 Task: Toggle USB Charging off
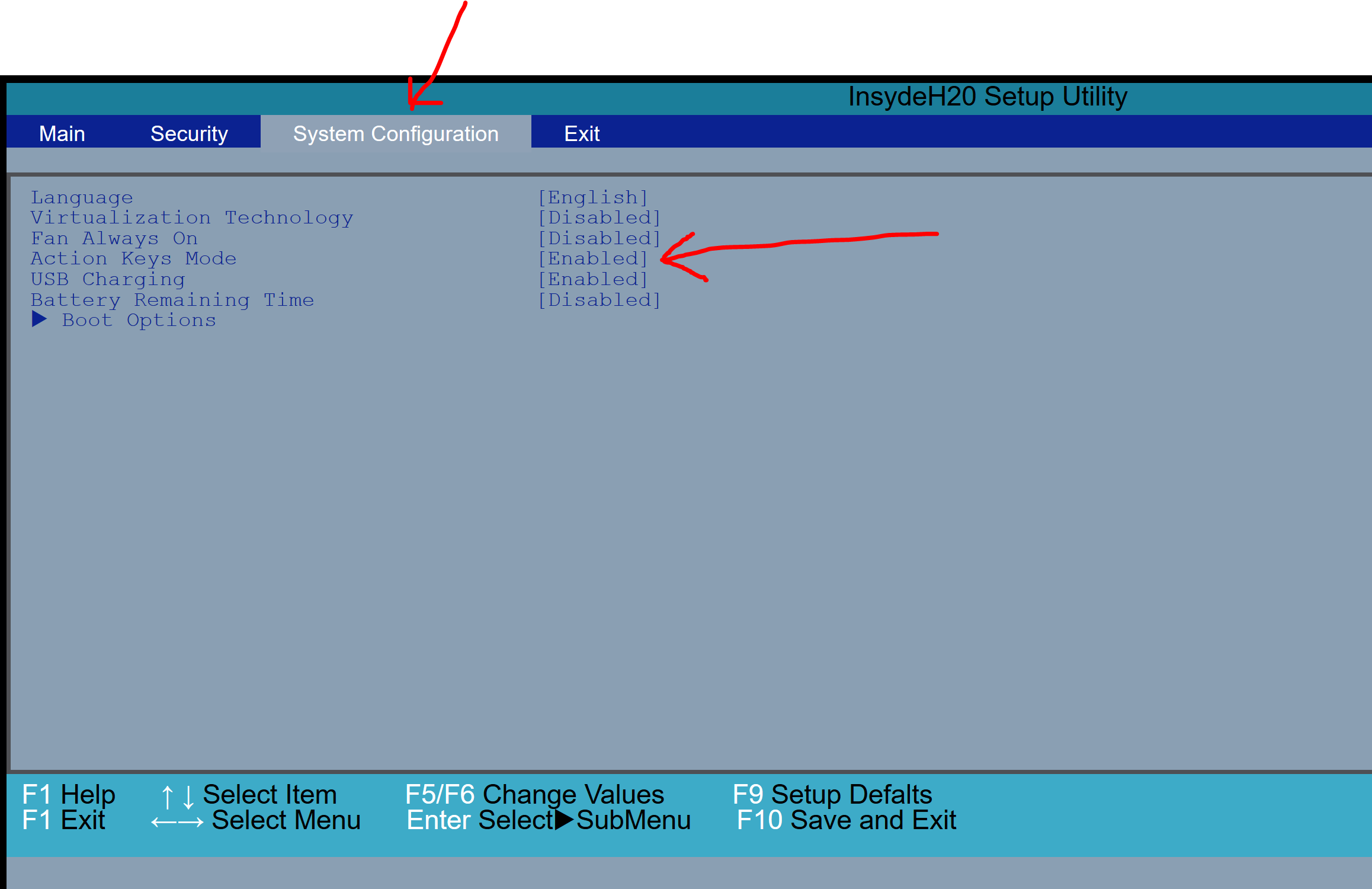pos(593,279)
